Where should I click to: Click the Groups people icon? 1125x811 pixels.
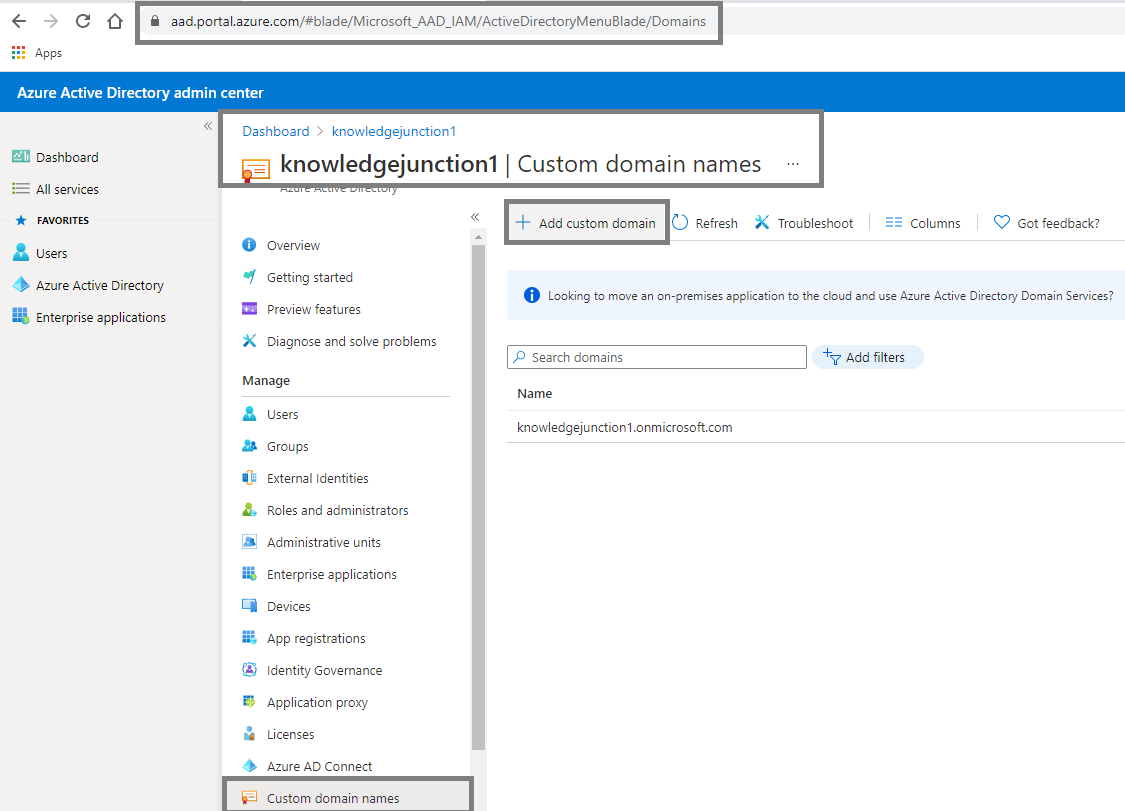249,446
